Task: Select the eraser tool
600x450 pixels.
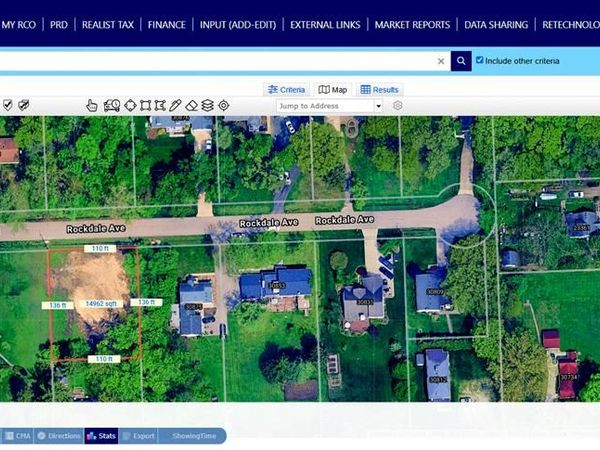Action: 191,105
